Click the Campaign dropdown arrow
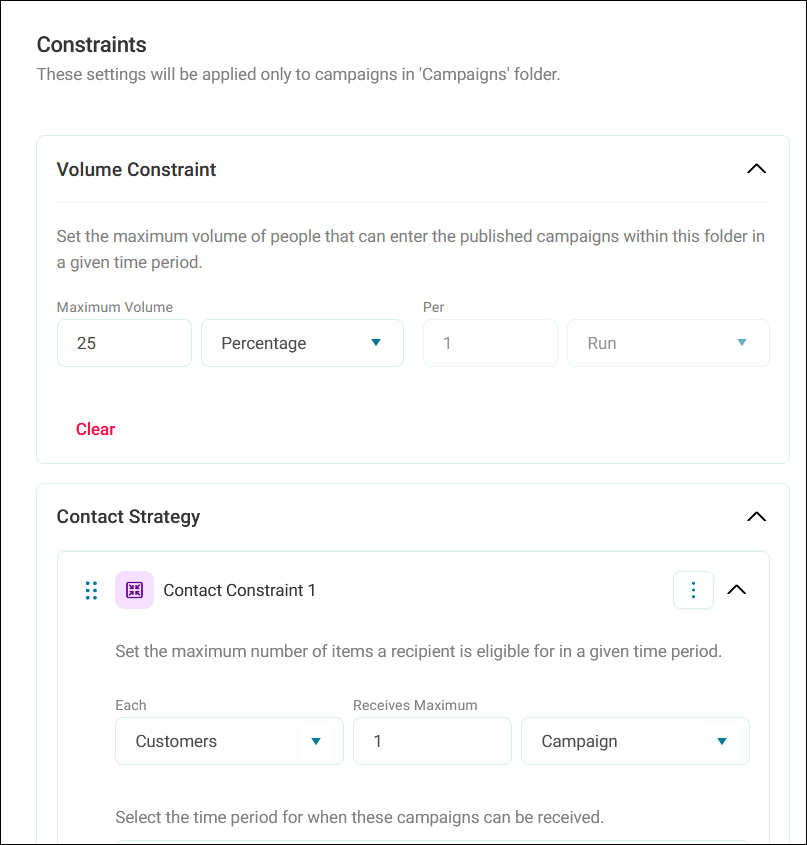Screen dimensions: 807x845 [722, 741]
